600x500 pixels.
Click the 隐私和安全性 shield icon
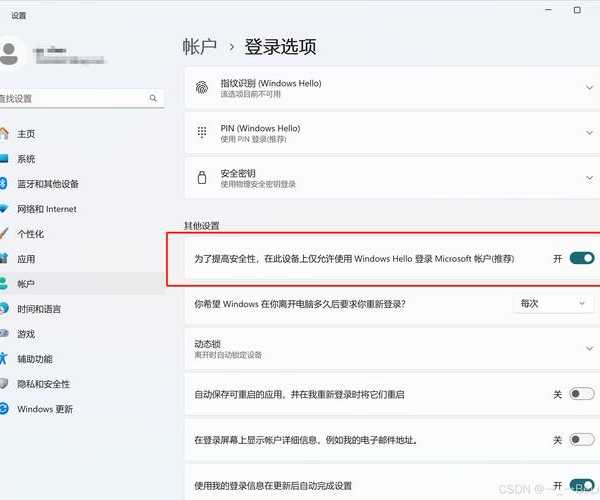click(4, 384)
